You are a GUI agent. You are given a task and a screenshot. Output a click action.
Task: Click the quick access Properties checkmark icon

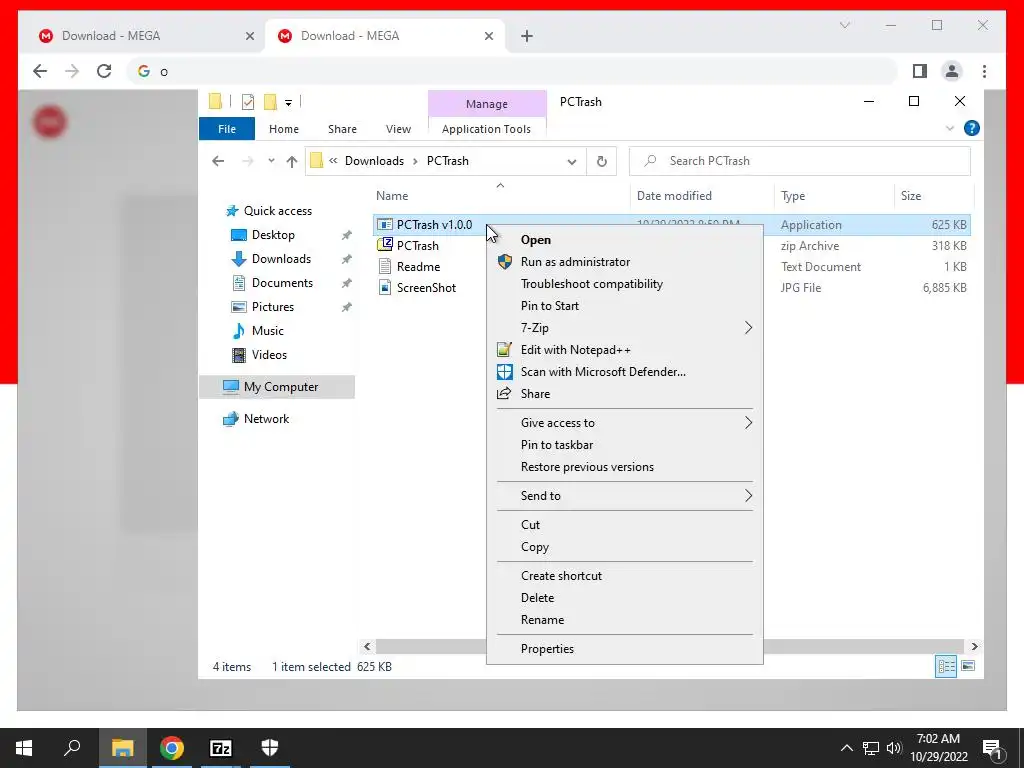click(x=248, y=102)
